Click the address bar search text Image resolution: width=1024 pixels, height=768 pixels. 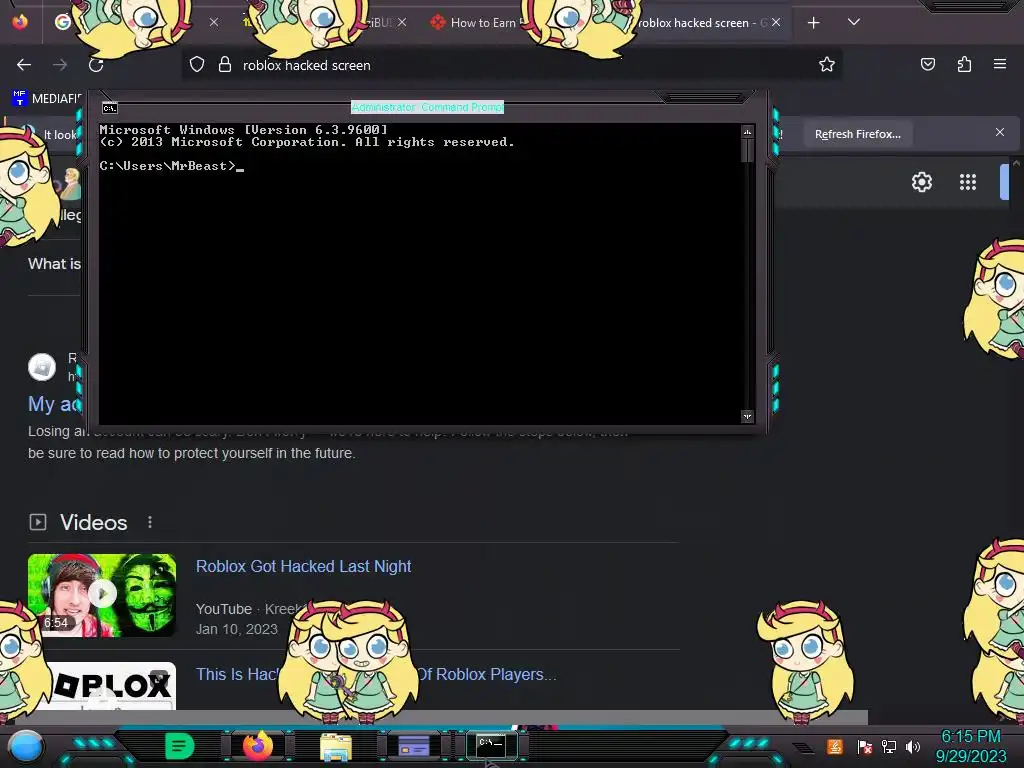click(x=306, y=65)
